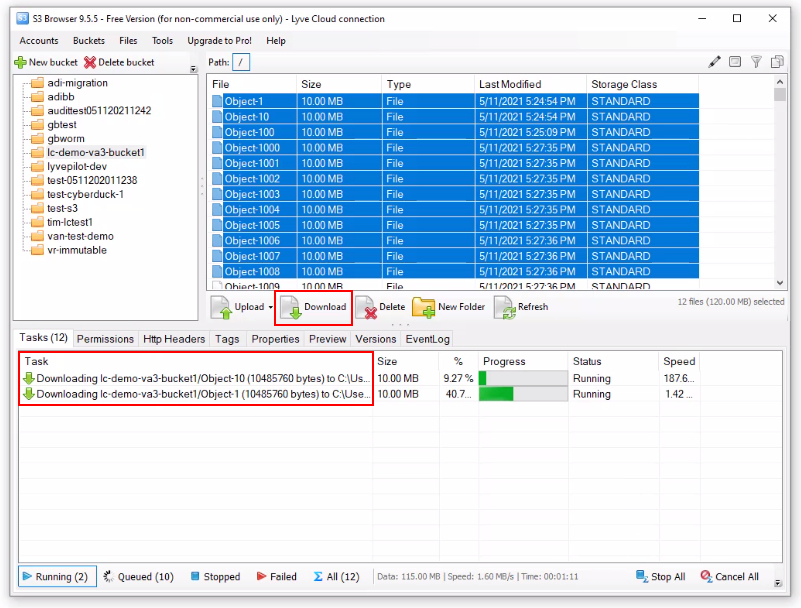801x608 pixels.
Task: Toggle the Queued (10) task filter
Action: point(138,577)
